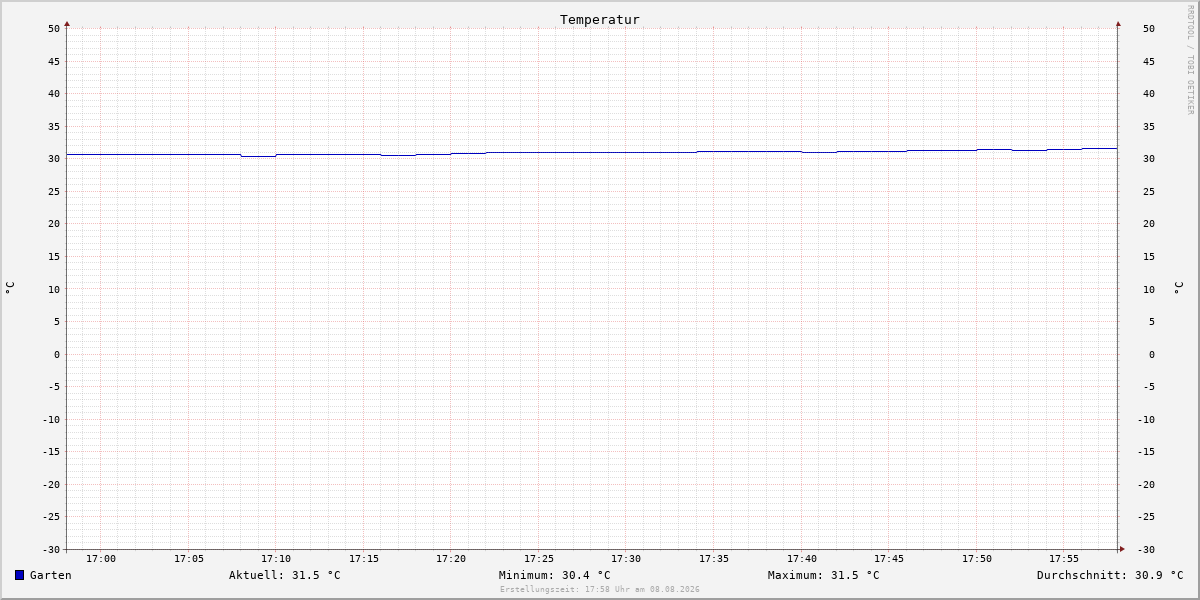Click the Maximum: 31.5 °C value

pyautogui.click(x=824, y=575)
